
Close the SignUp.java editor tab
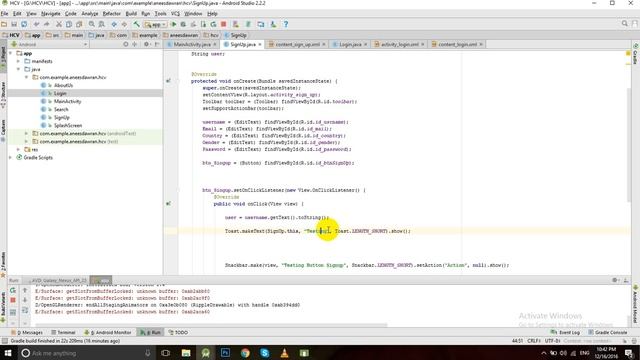pos(260,44)
